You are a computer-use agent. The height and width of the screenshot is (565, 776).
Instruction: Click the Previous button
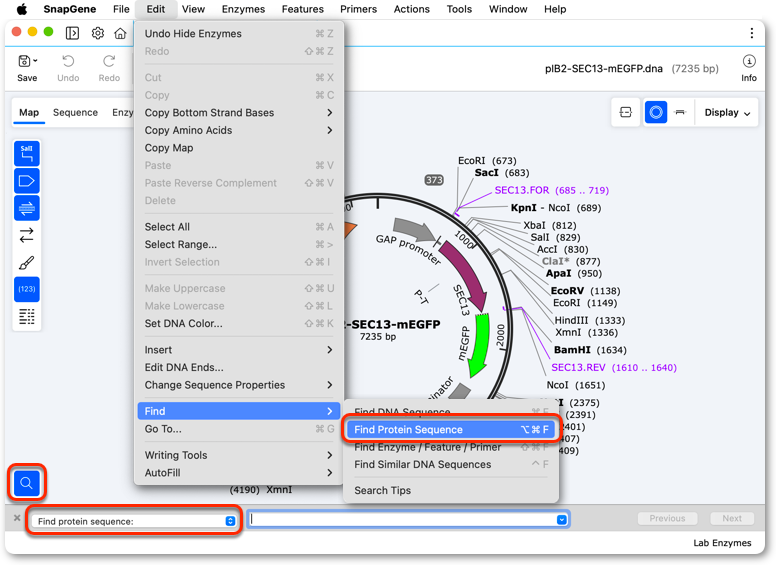[667, 518]
